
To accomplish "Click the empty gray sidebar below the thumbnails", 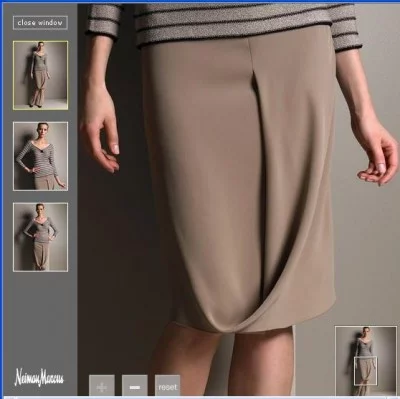I will (40, 317).
